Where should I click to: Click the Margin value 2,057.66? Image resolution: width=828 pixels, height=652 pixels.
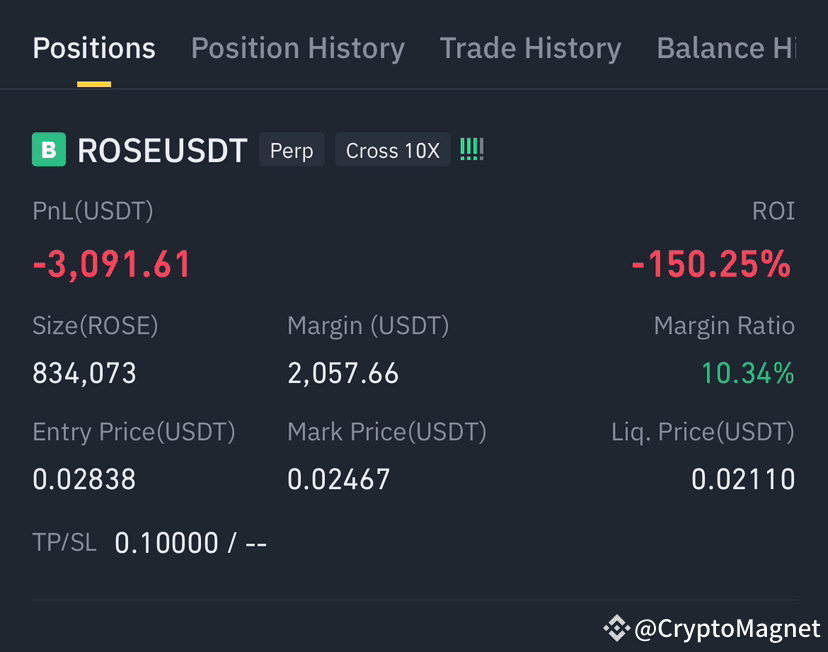tap(343, 373)
